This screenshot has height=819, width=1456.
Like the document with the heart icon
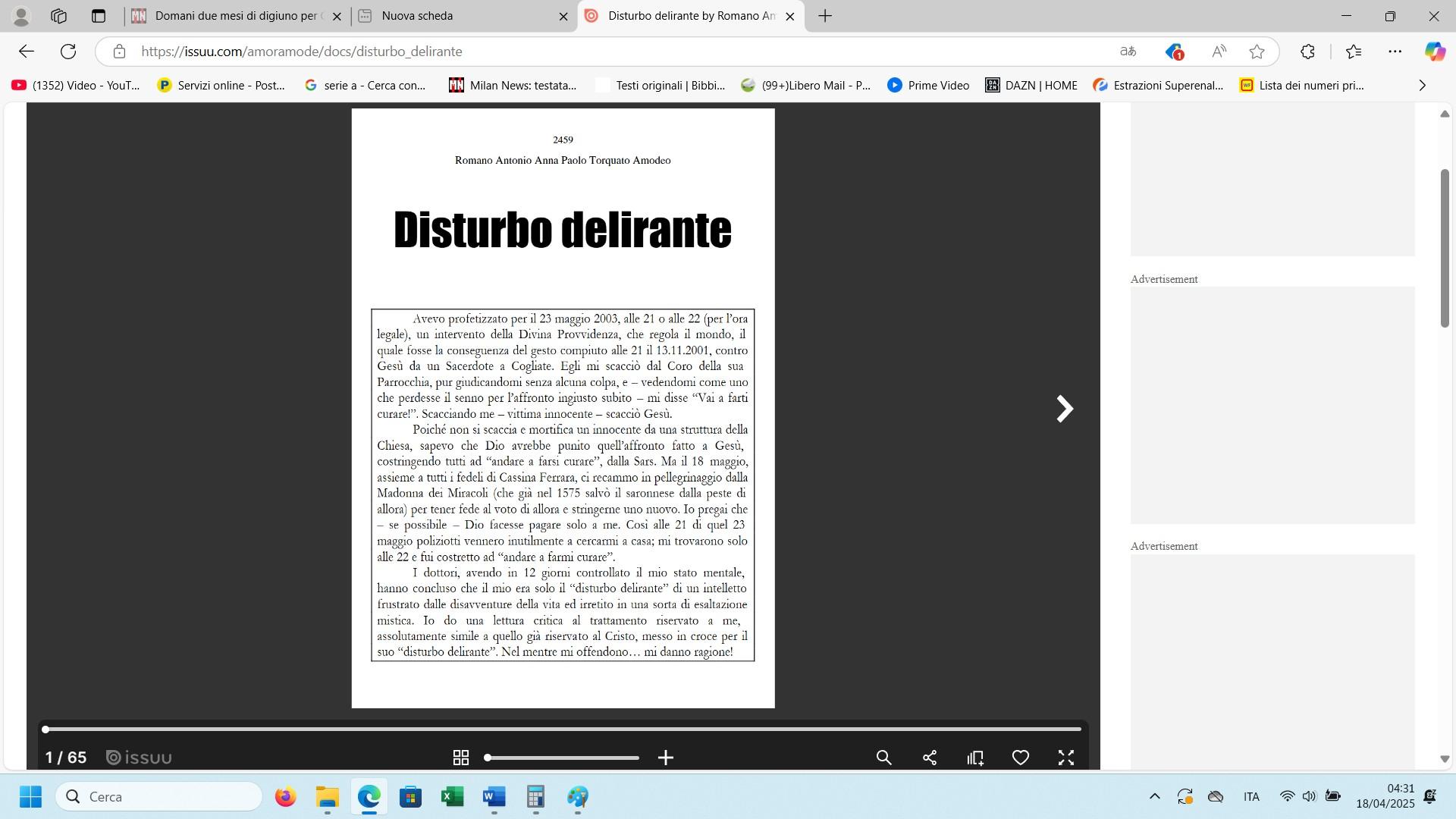click(1021, 758)
